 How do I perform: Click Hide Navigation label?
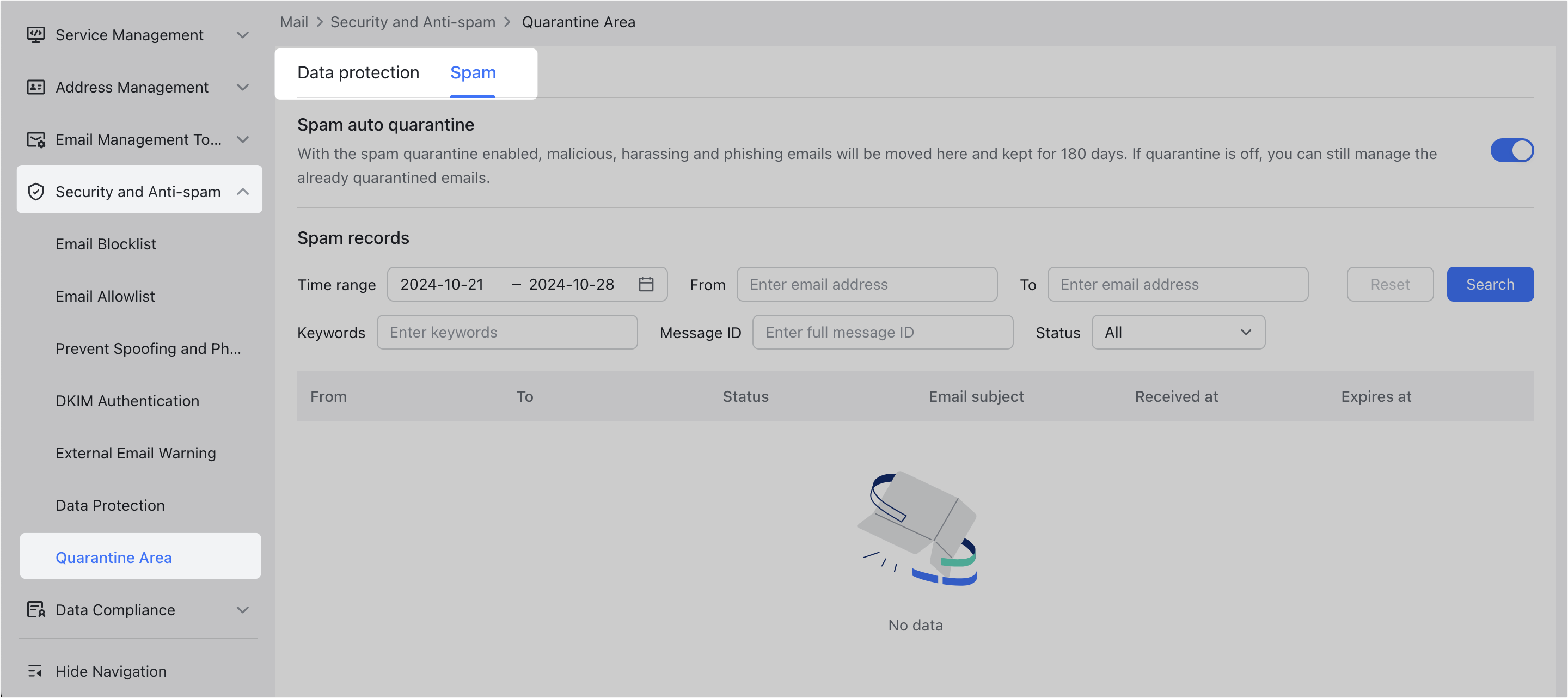tap(111, 671)
